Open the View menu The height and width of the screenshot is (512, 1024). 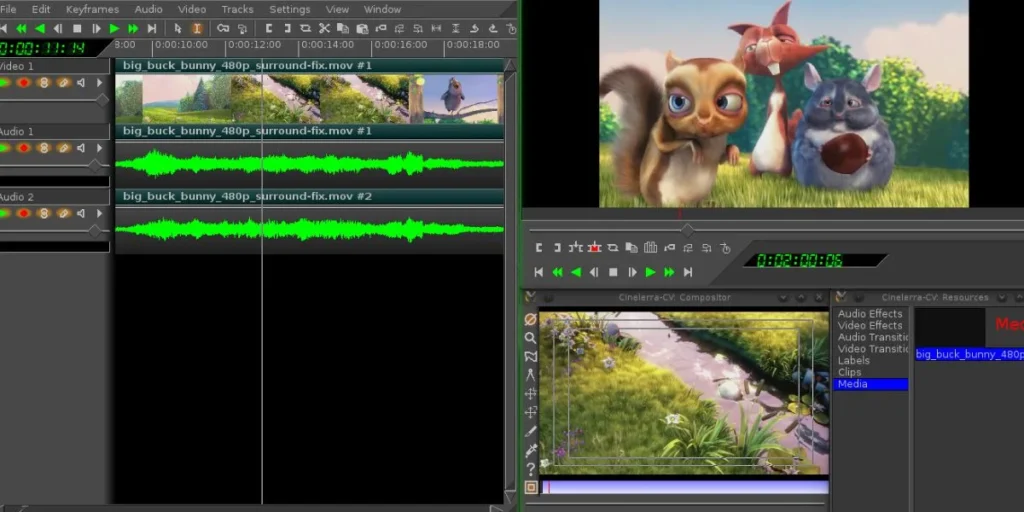pos(337,9)
